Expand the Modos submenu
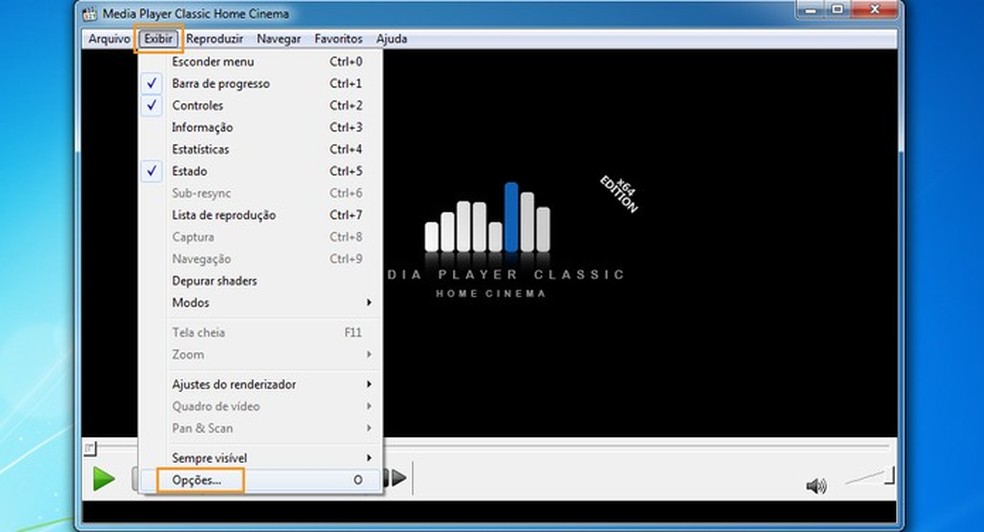The height and width of the screenshot is (532, 984). point(260,303)
